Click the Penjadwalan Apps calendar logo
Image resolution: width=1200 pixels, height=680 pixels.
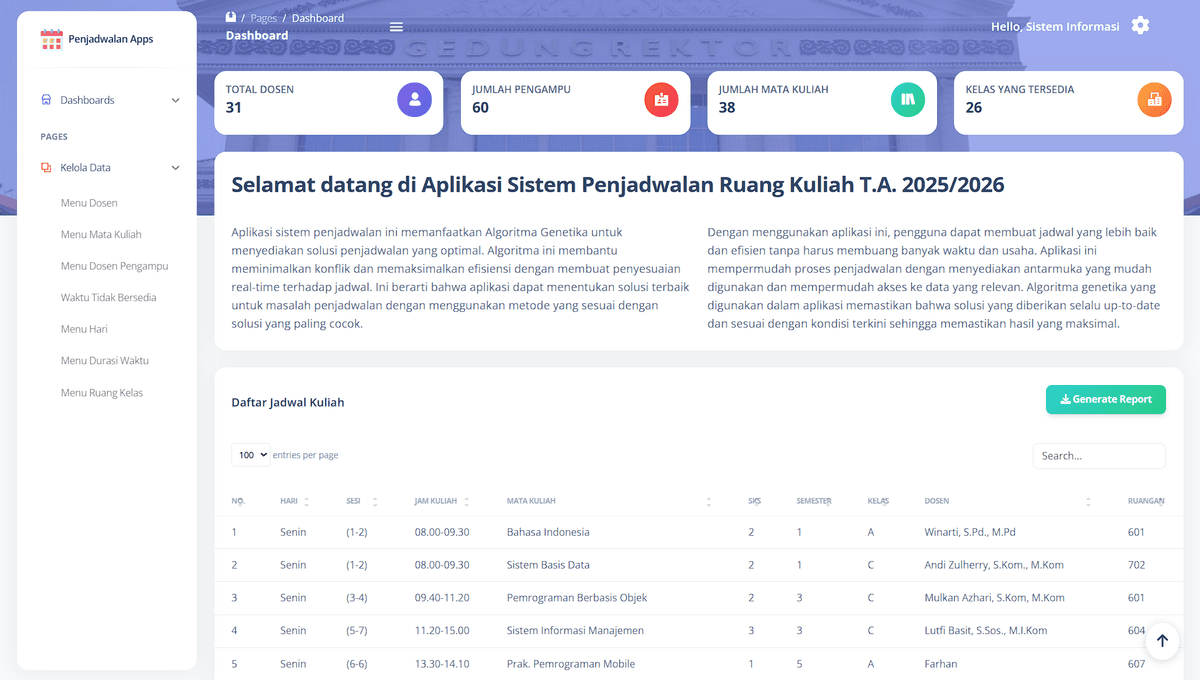pos(51,39)
